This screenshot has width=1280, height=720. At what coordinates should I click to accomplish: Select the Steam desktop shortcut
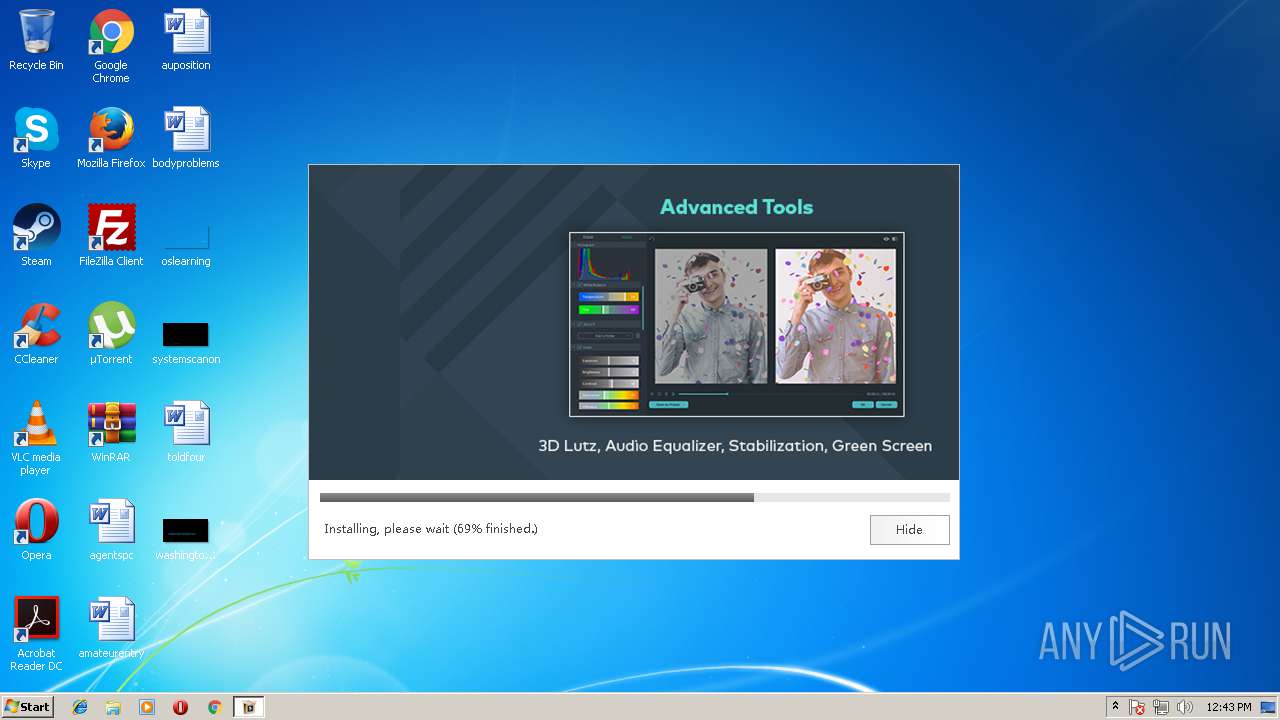tap(36, 236)
